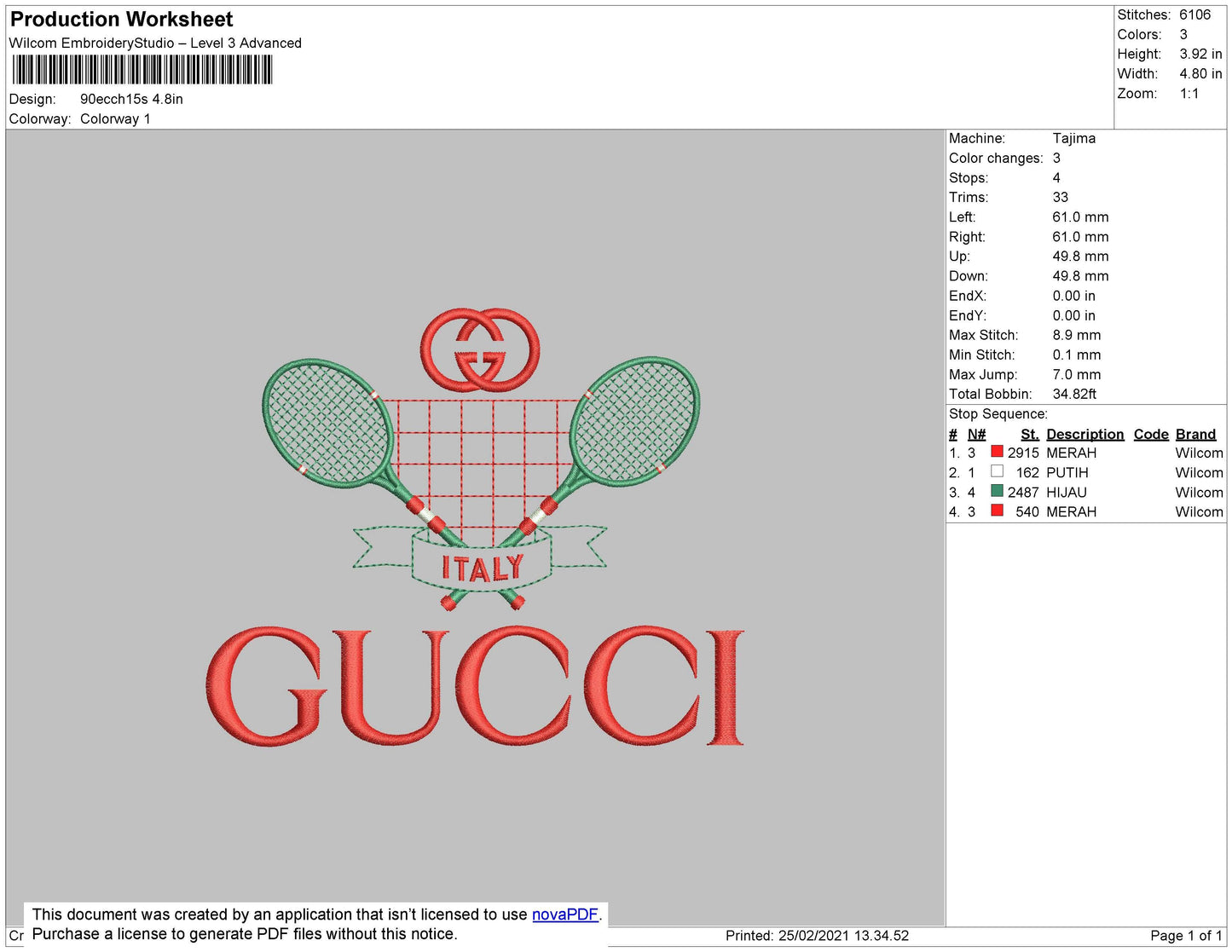Click Min Stitch value '0.1 mm'
This screenshot has width=1232, height=952.
pyautogui.click(x=1076, y=355)
